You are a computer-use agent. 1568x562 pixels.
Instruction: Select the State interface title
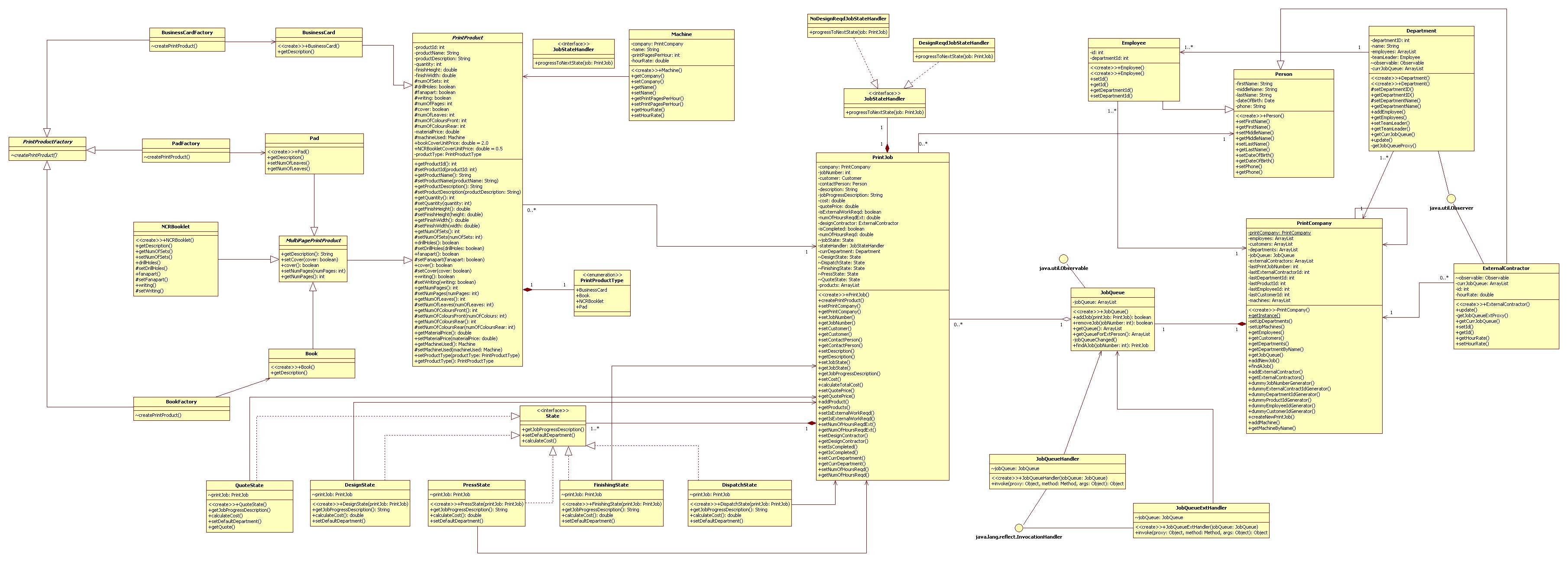552,416
